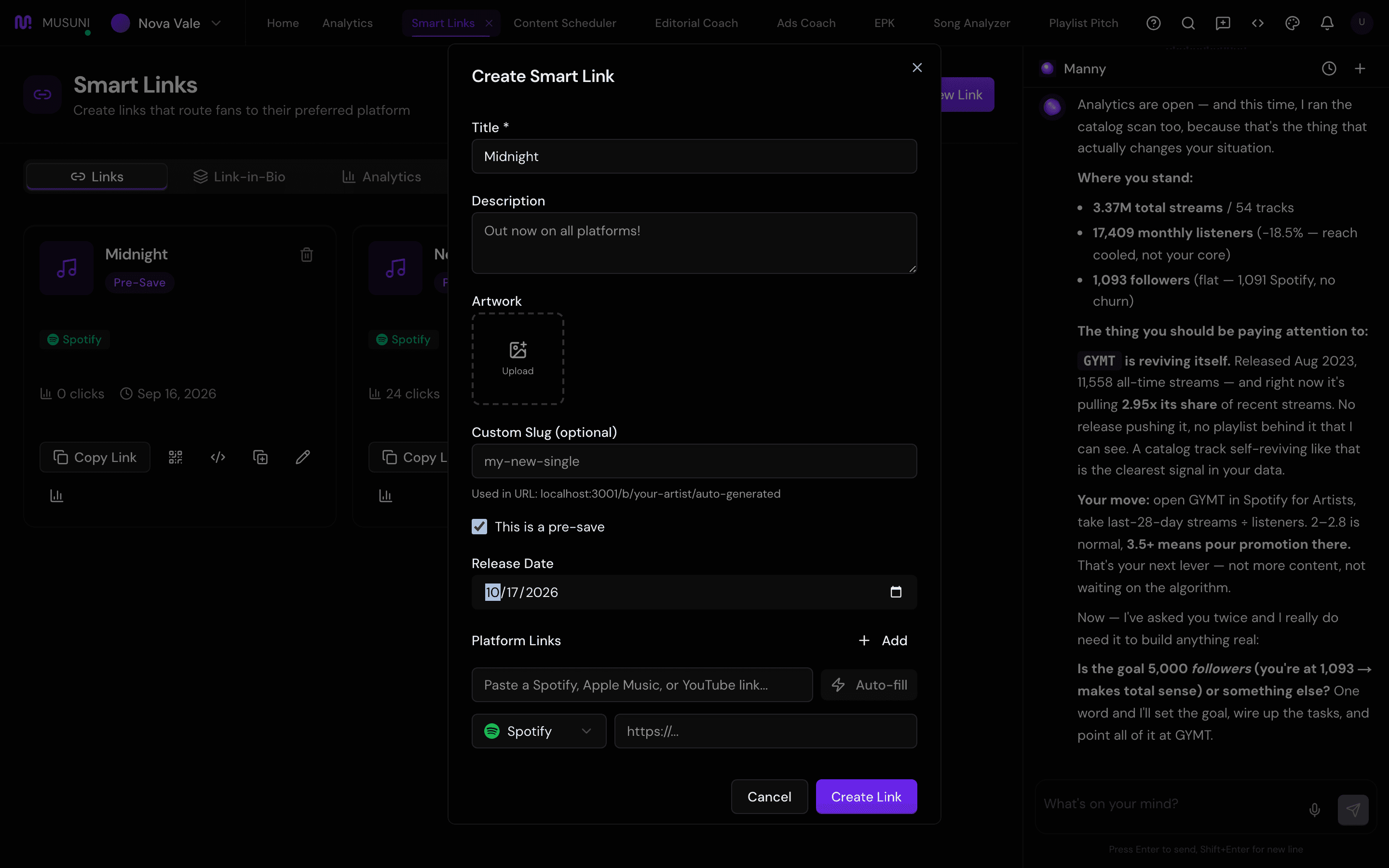This screenshot has height=868, width=1389.
Task: Open the Analytics nav tab
Action: (347, 23)
